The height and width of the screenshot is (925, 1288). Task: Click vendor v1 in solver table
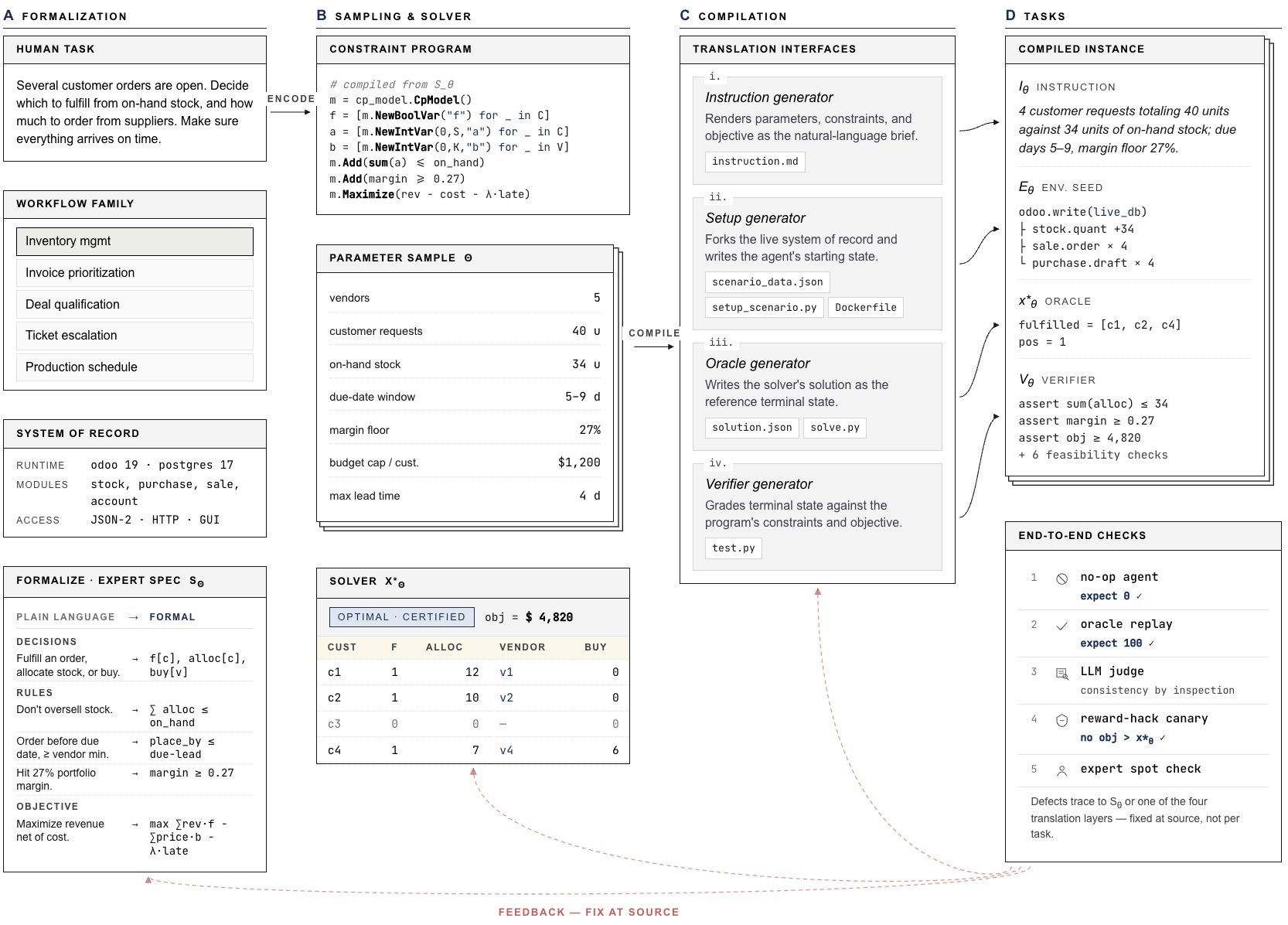[506, 673]
